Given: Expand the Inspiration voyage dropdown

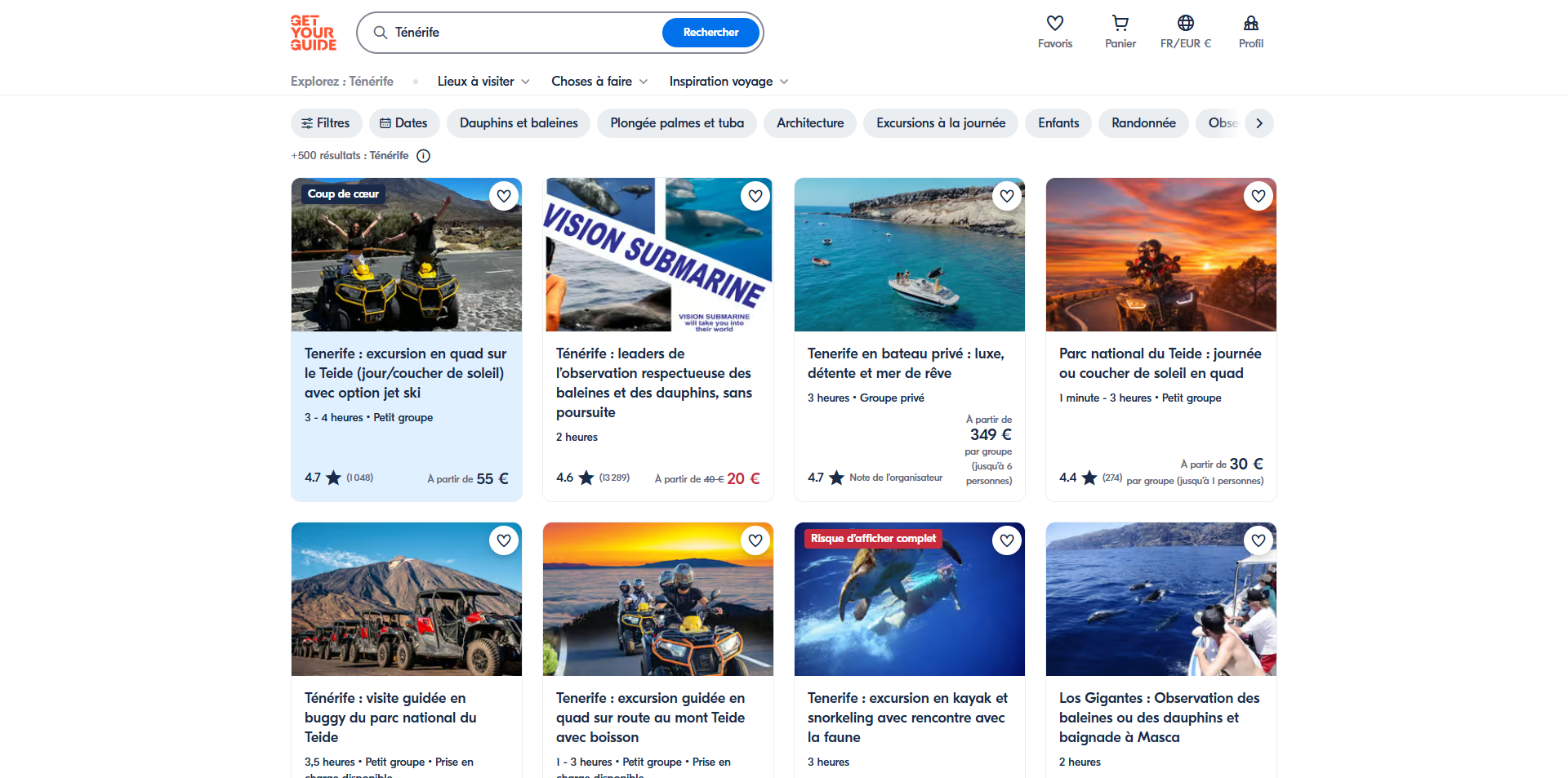Looking at the screenshot, I should [728, 82].
